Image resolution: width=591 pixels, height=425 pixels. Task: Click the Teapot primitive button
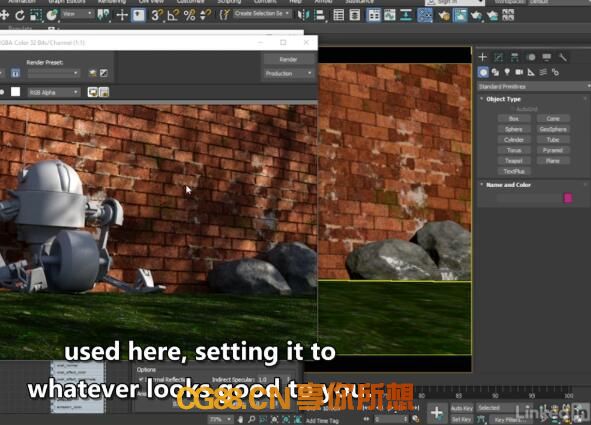click(x=514, y=161)
